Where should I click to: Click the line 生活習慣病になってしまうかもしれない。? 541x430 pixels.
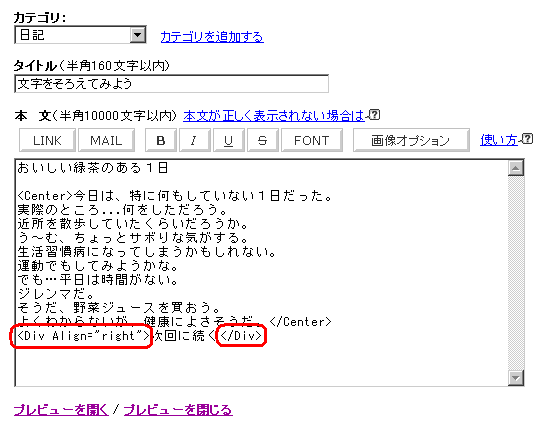pos(147,252)
